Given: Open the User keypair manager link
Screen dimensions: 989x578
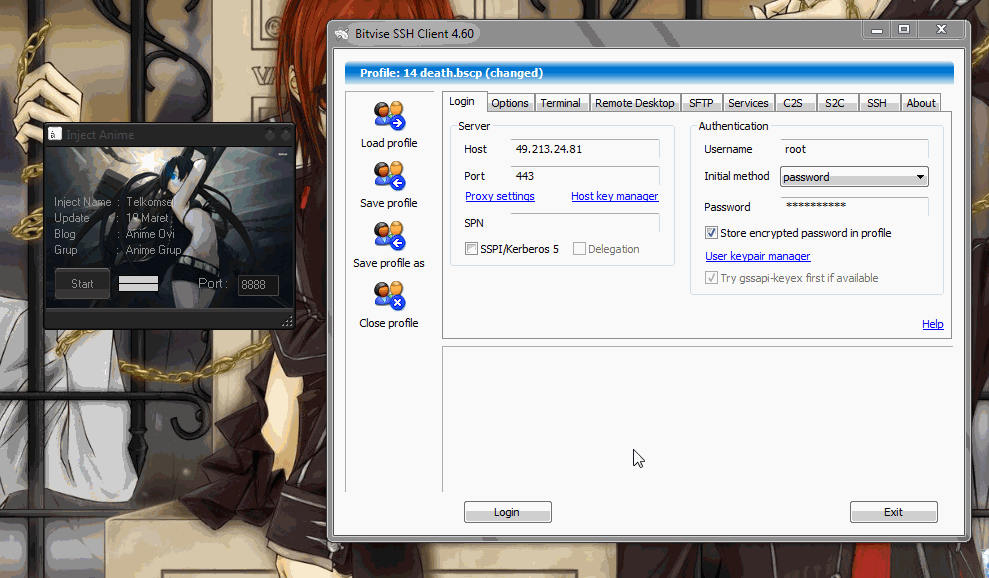Looking at the screenshot, I should (x=758, y=256).
